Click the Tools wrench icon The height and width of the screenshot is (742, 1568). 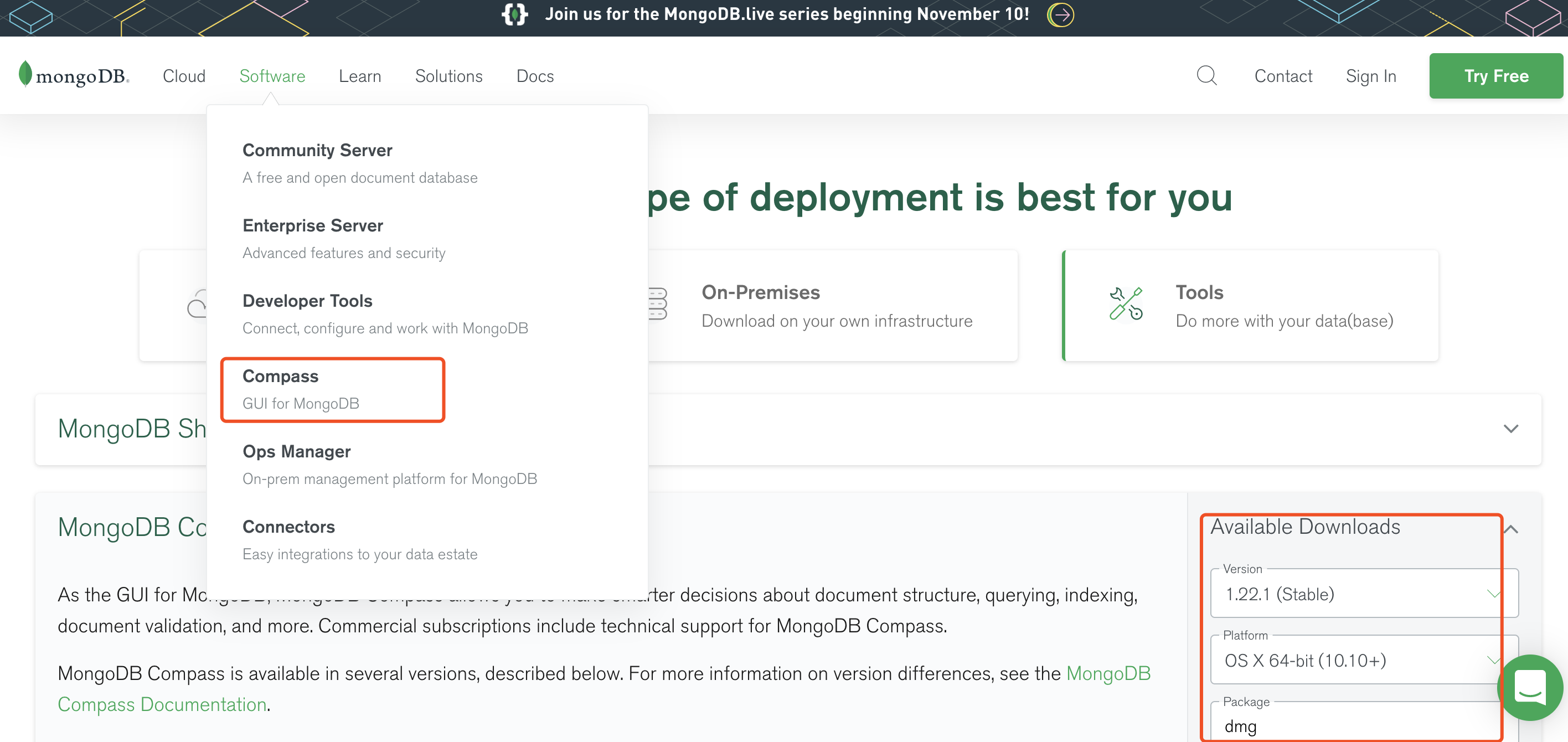(x=1126, y=305)
